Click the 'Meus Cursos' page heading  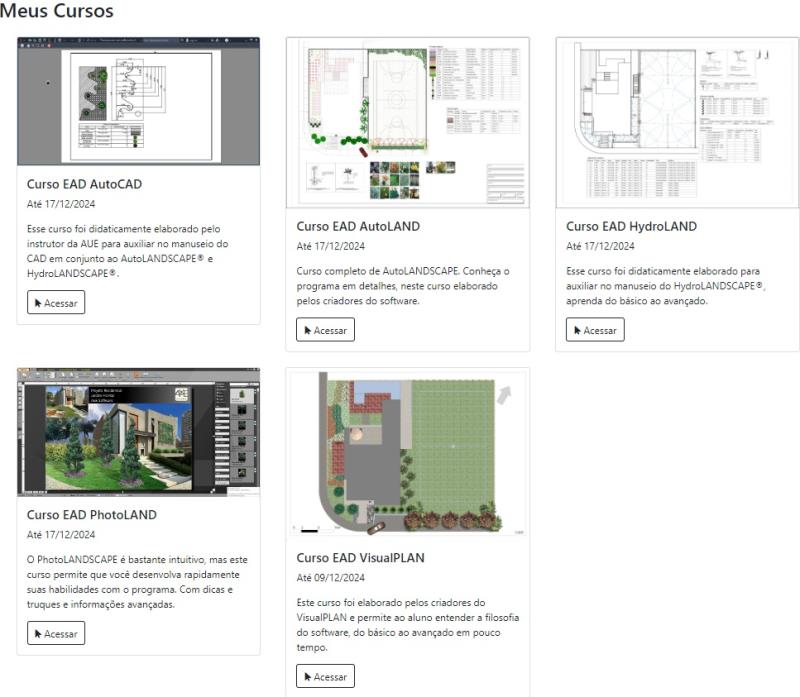pos(57,11)
